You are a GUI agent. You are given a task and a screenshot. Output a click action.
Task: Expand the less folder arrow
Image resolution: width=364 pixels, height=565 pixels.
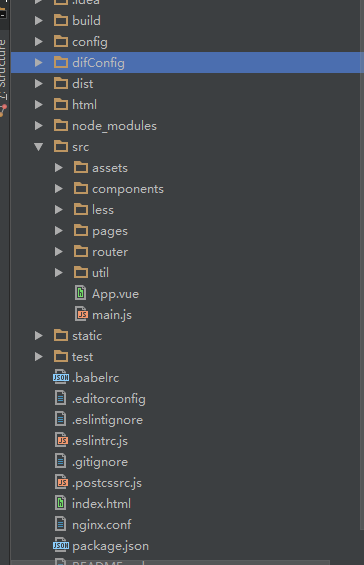(x=59, y=209)
